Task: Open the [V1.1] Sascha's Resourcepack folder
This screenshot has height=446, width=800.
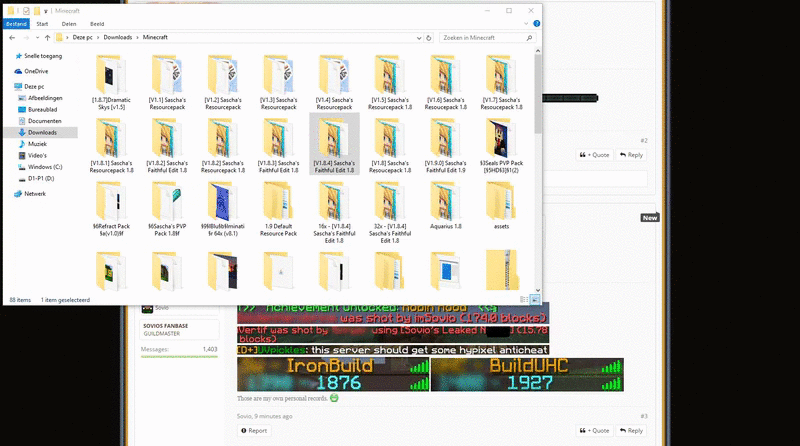Action: pyautogui.click(x=167, y=82)
